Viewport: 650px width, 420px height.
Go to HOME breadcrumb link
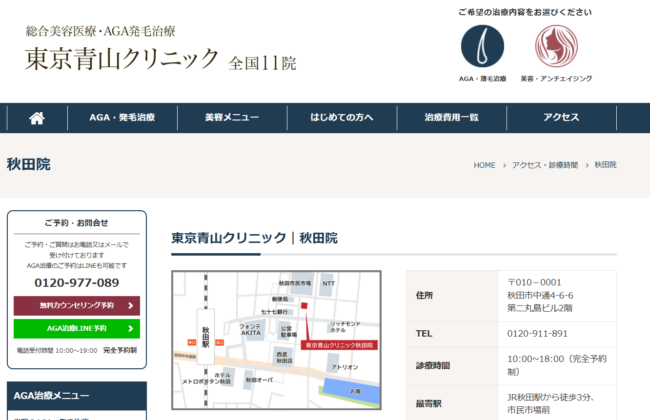click(x=484, y=165)
